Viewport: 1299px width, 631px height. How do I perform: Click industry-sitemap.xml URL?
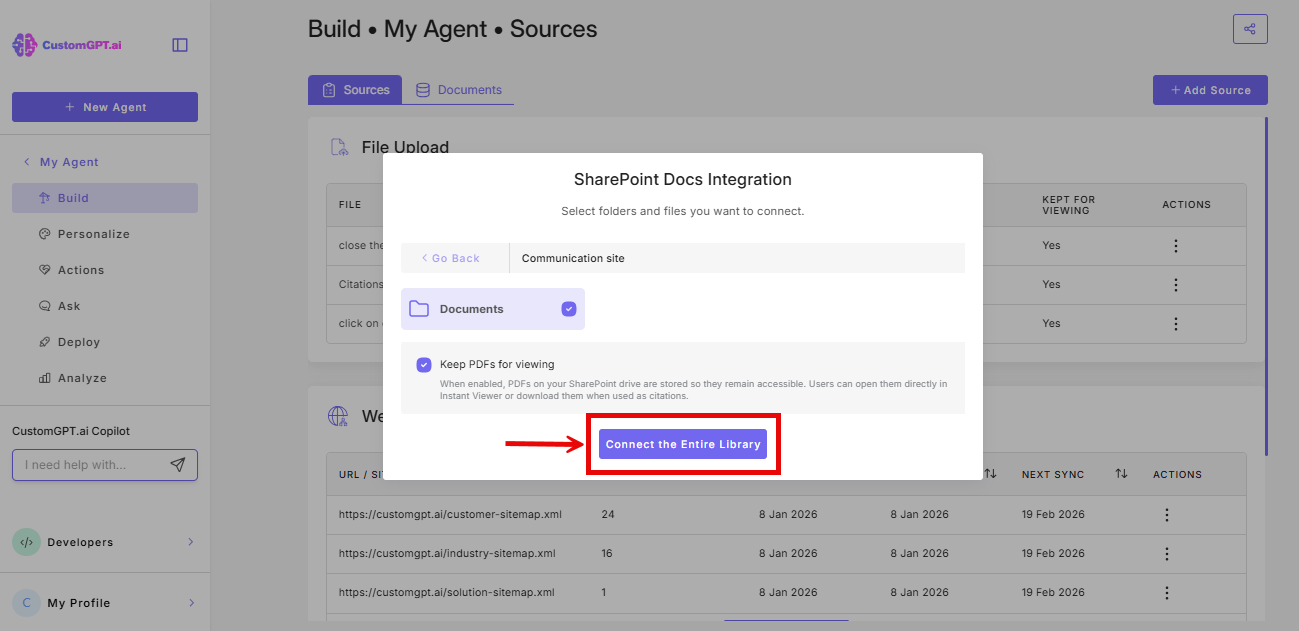point(447,554)
